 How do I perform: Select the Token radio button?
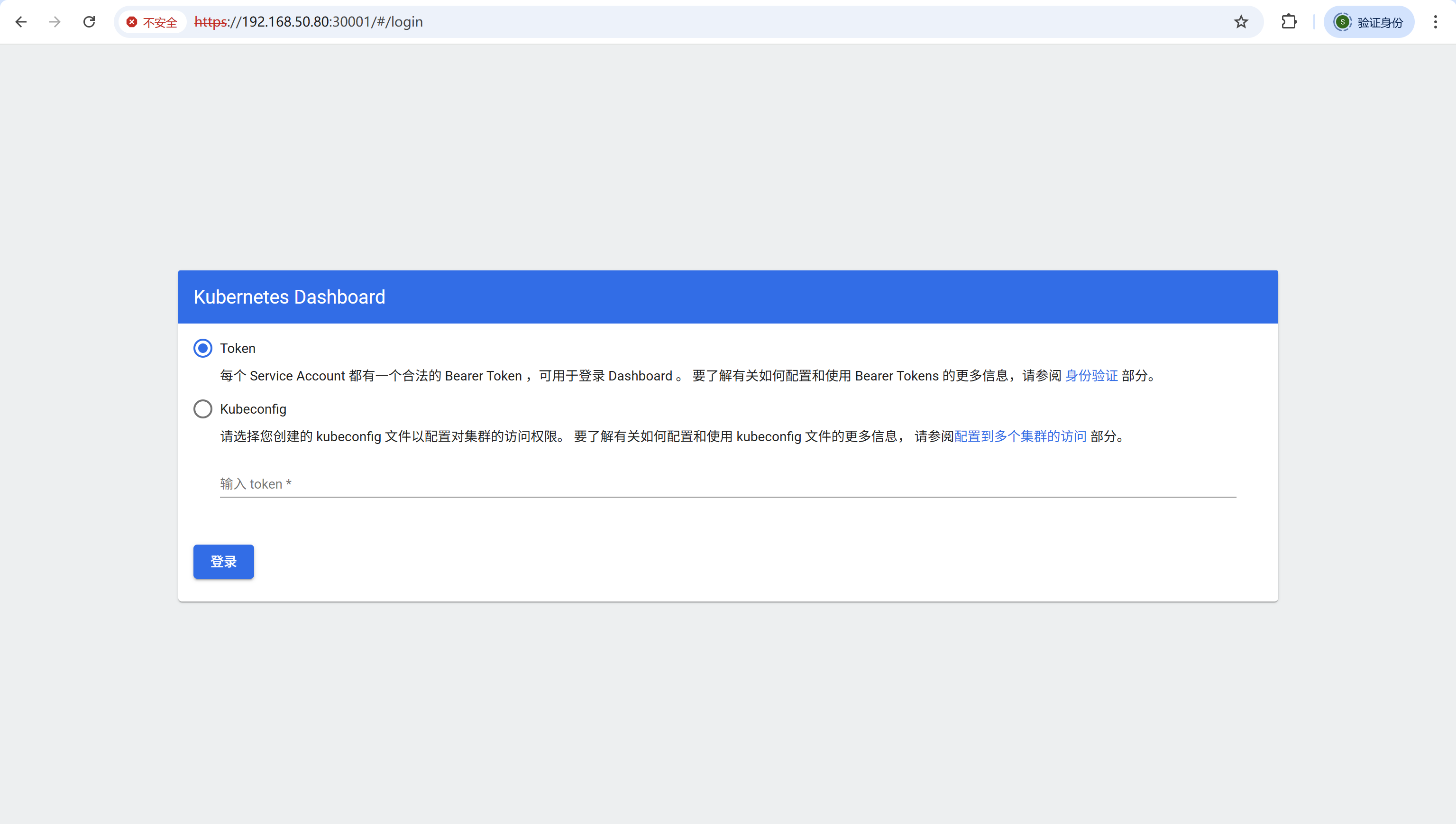tap(203, 348)
